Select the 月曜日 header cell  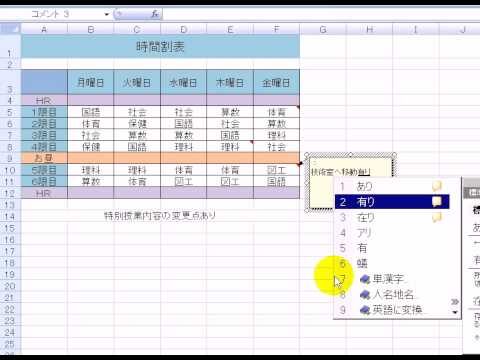pos(90,82)
